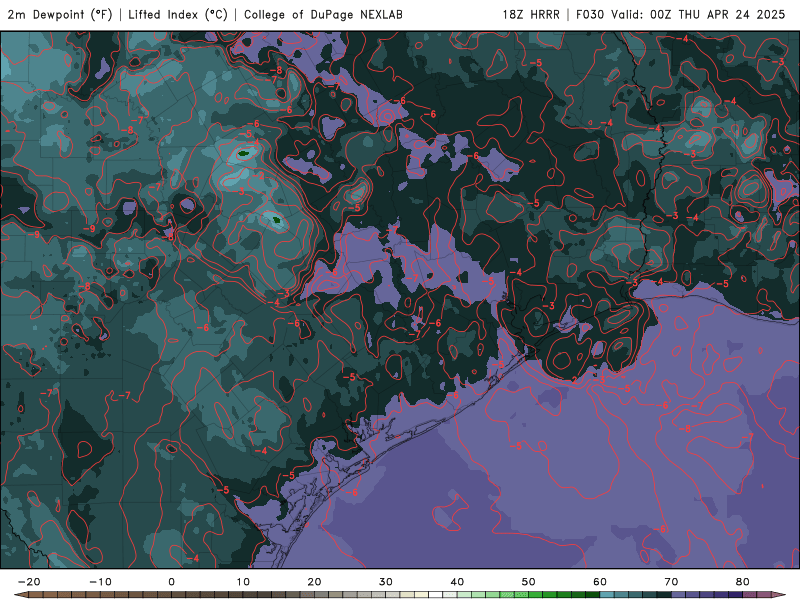
Task: Click the "College of DuPage NEXLAB" label
Action: pyautogui.click(x=323, y=14)
